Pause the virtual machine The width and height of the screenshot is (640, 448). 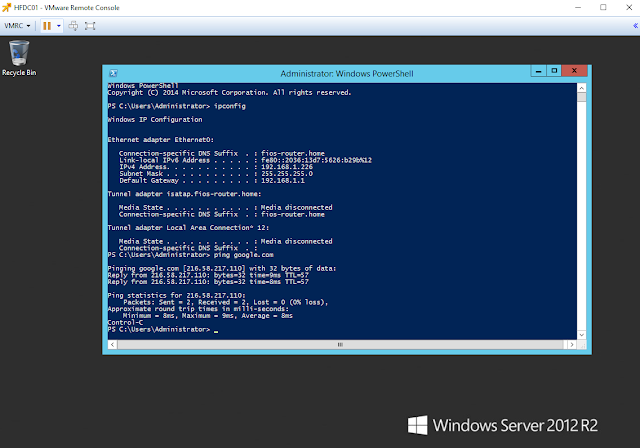pyautogui.click(x=47, y=26)
